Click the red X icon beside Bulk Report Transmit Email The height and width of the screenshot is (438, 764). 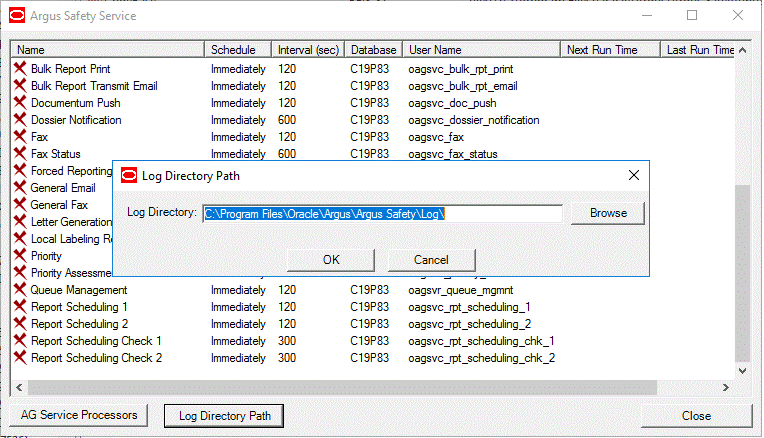coord(20,85)
